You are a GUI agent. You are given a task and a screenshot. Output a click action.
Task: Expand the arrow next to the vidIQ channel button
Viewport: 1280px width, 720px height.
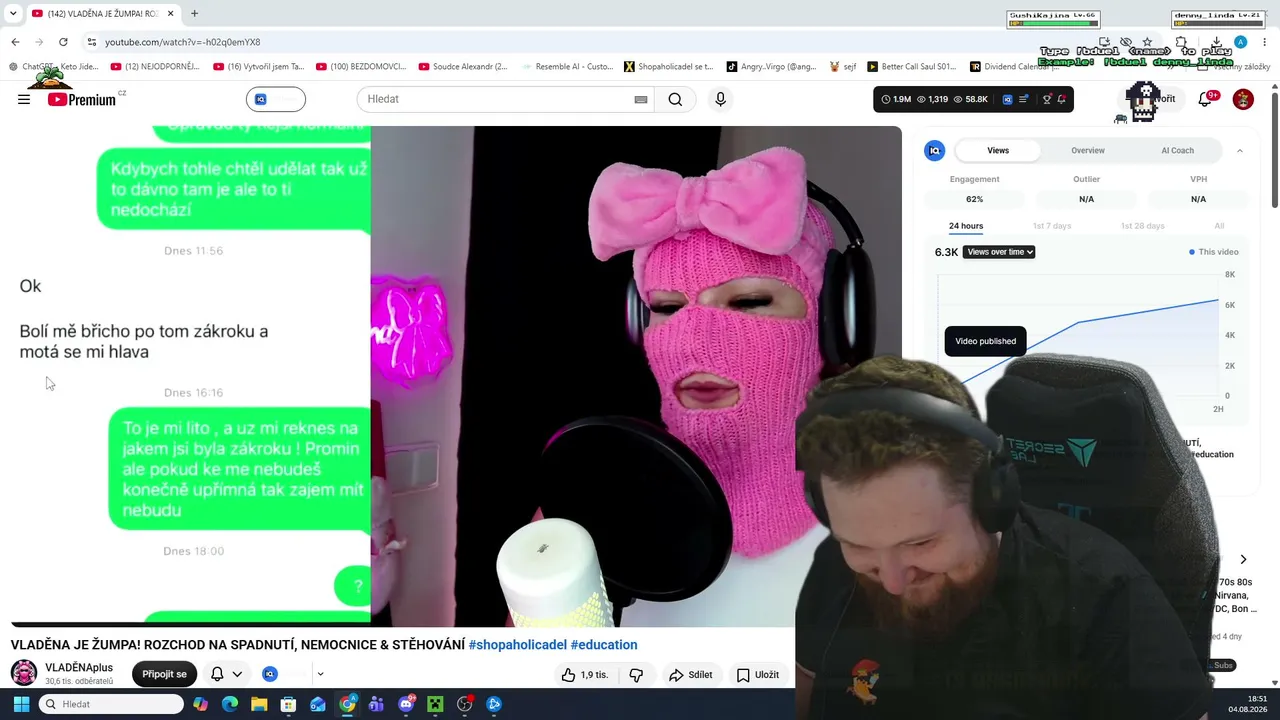[x=320, y=674]
